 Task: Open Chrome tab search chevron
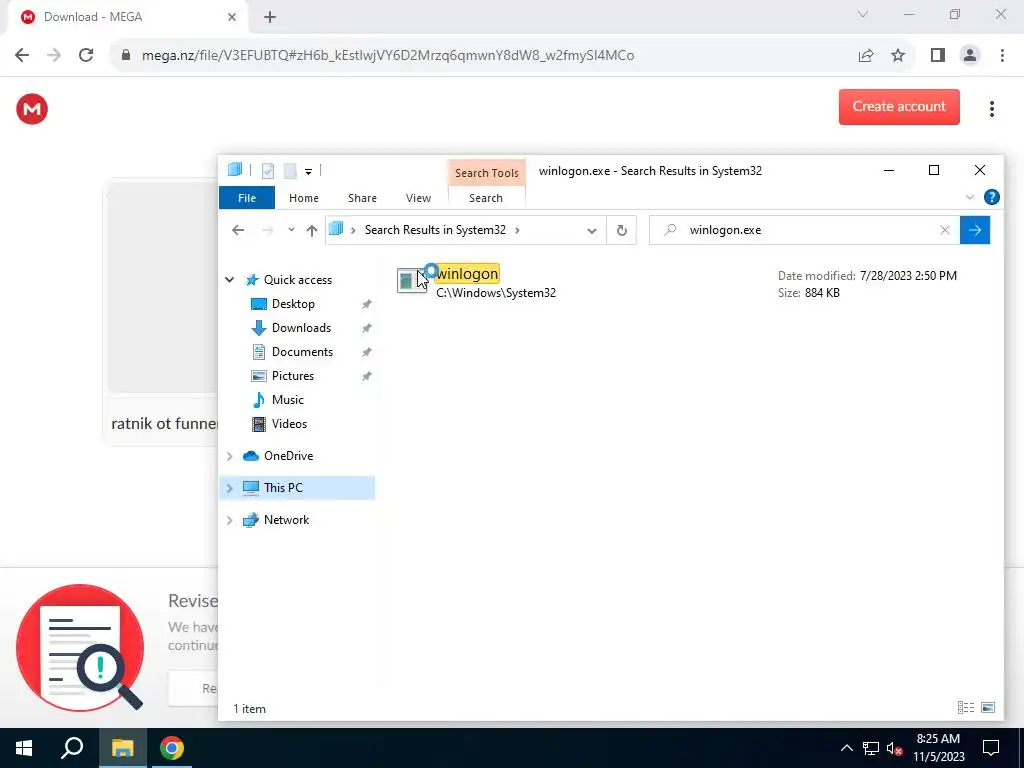tap(863, 14)
